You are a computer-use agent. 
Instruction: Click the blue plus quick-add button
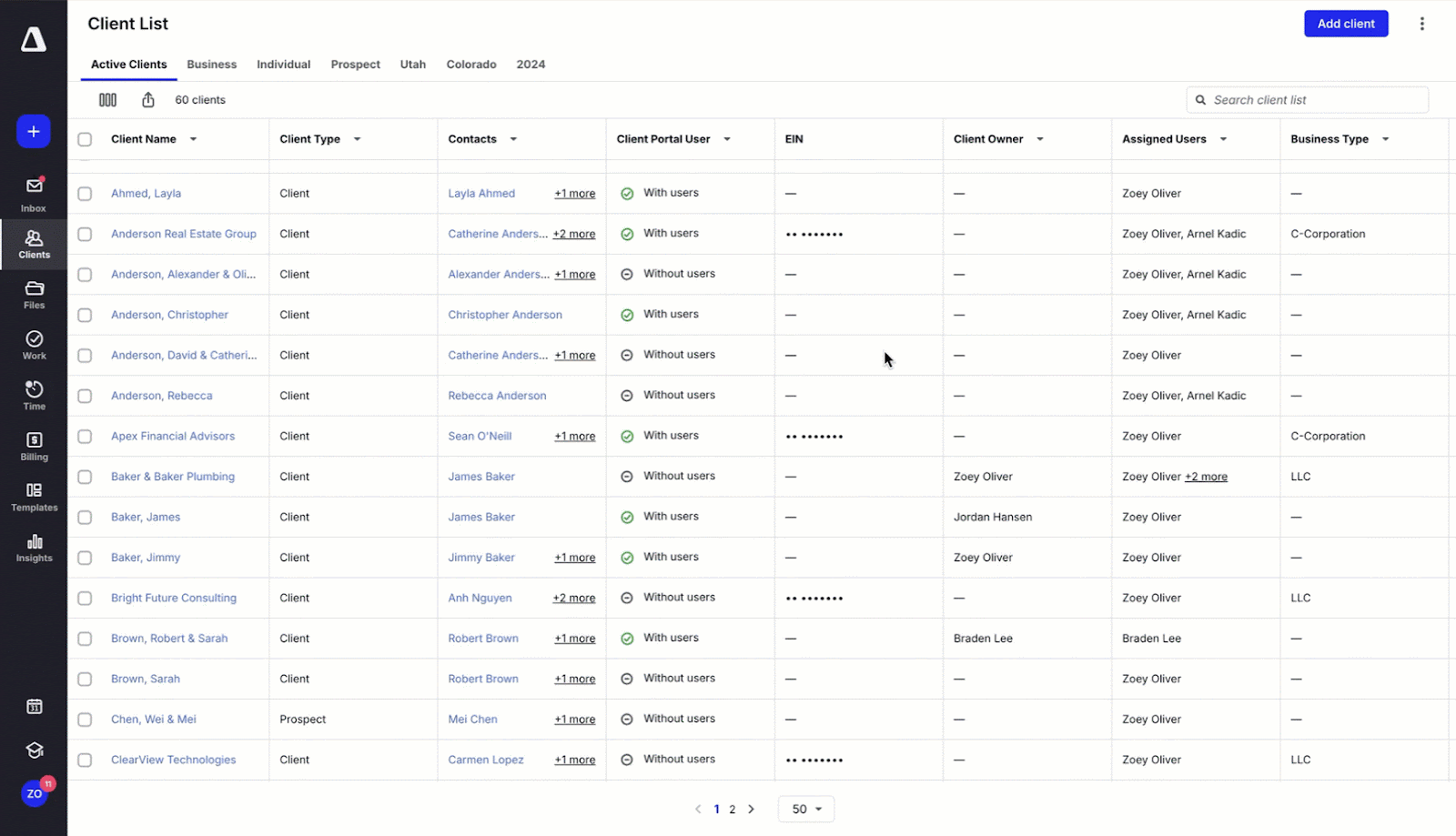(x=34, y=132)
